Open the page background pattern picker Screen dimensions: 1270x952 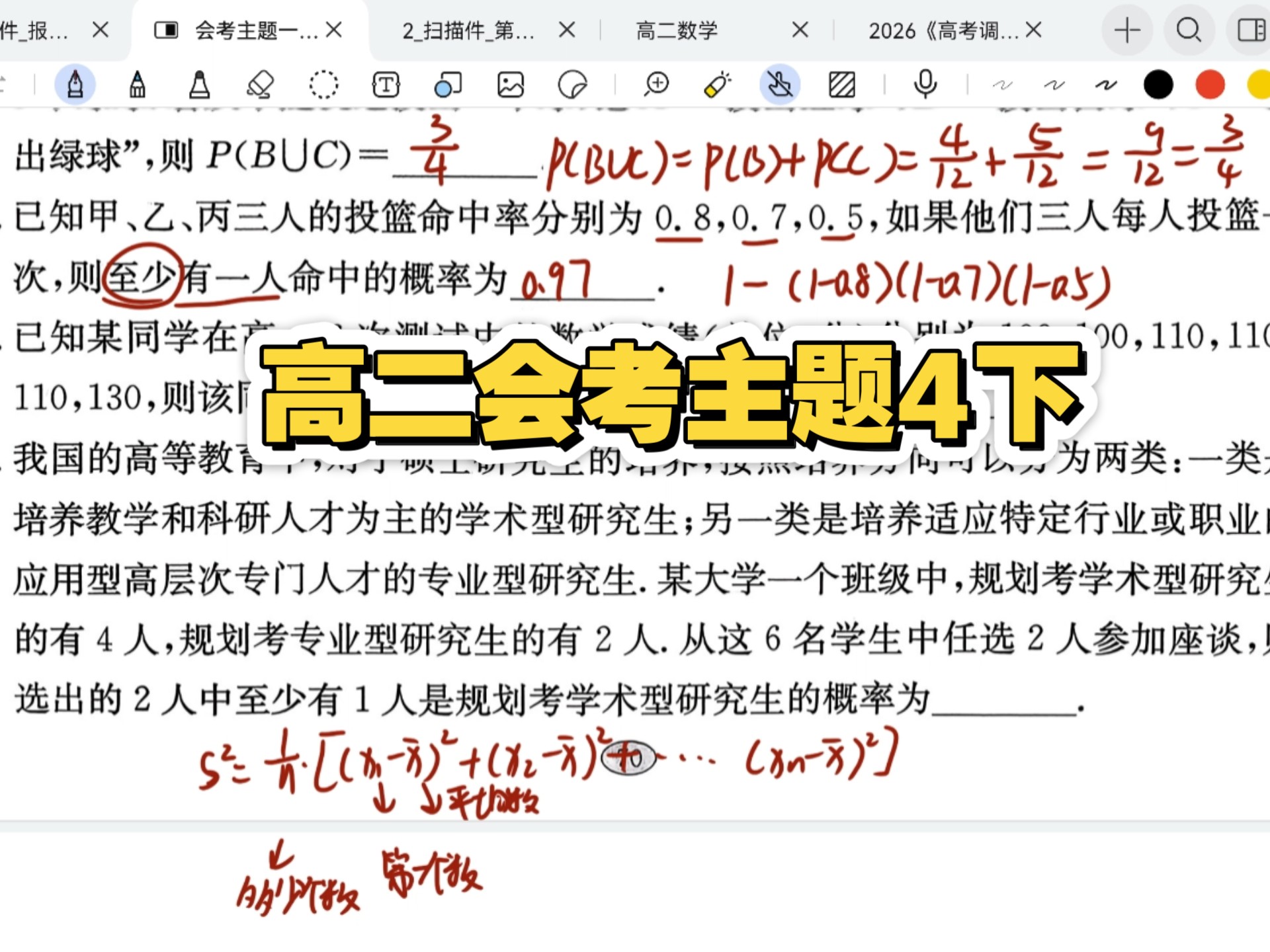pyautogui.click(x=841, y=85)
